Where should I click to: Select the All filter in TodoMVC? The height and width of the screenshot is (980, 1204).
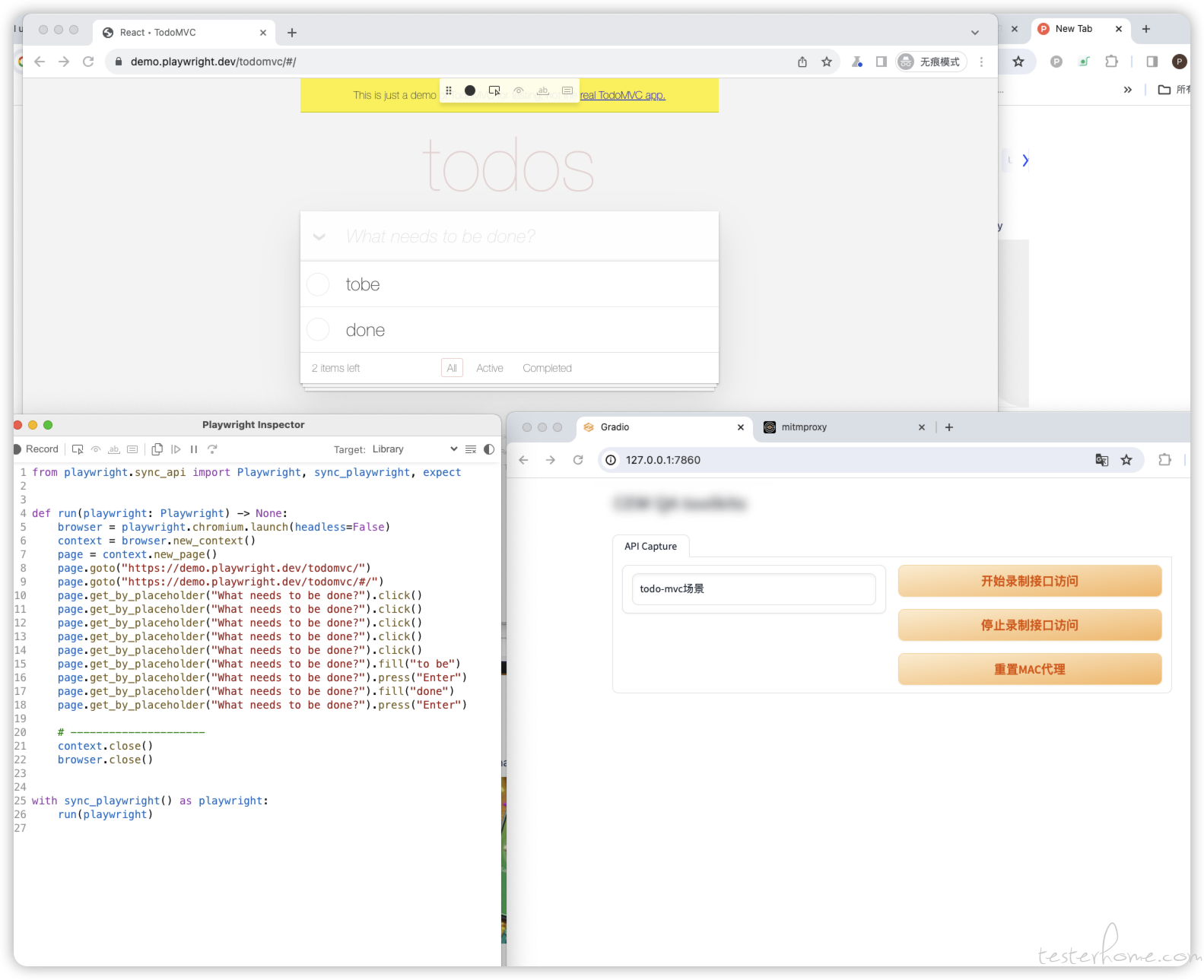point(452,368)
